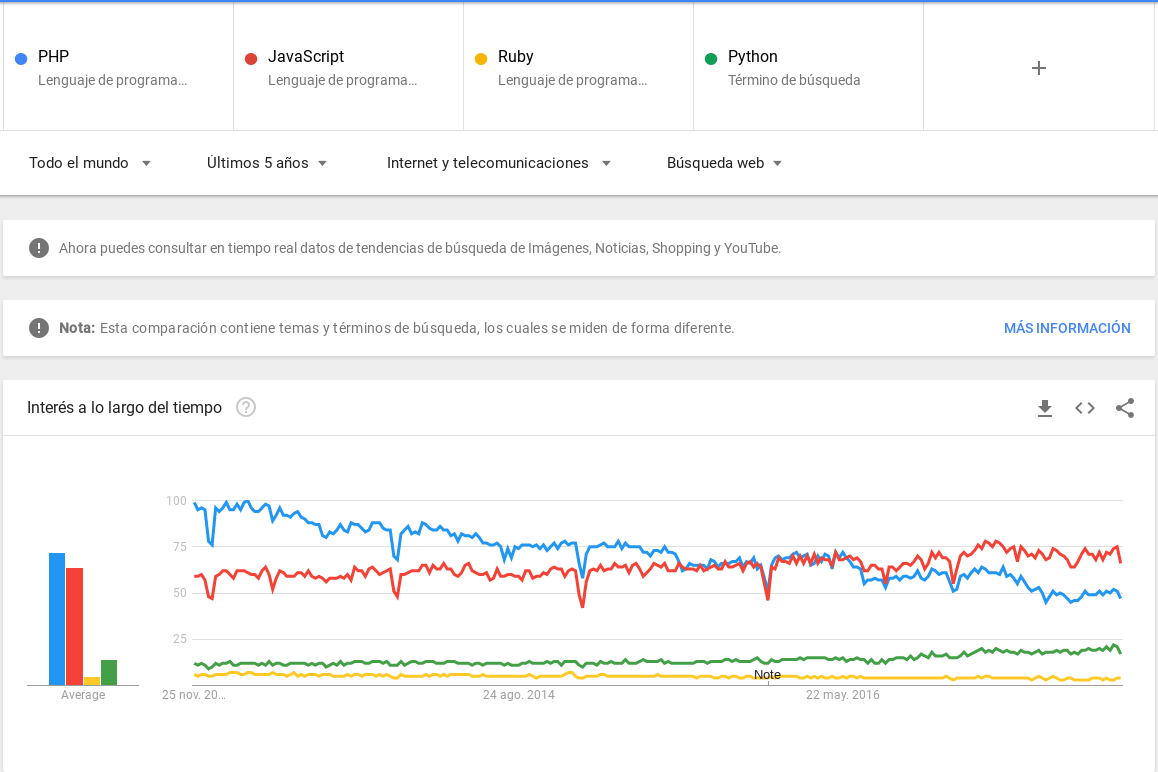Add a new comparison term with the plus
This screenshot has height=772, width=1158.
point(1038,67)
